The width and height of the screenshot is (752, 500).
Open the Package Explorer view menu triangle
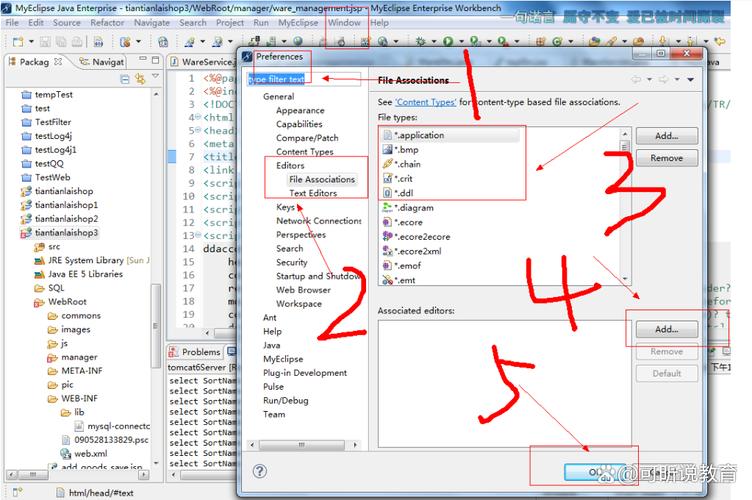coord(155,76)
